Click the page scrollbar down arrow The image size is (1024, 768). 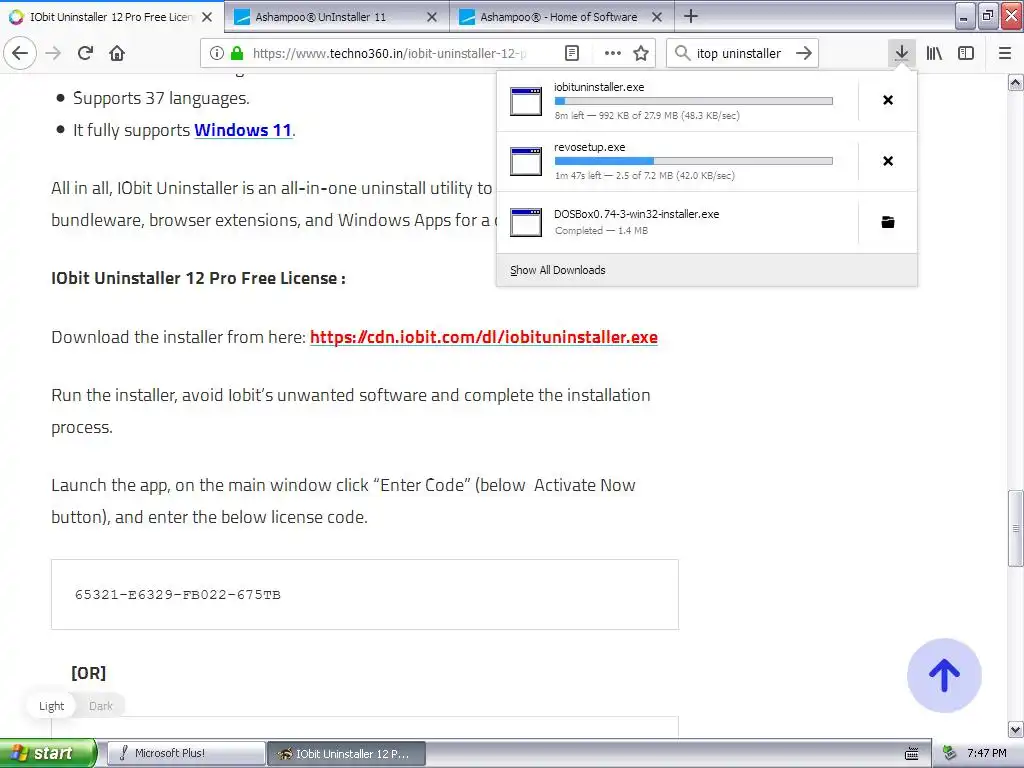pyautogui.click(x=1016, y=729)
